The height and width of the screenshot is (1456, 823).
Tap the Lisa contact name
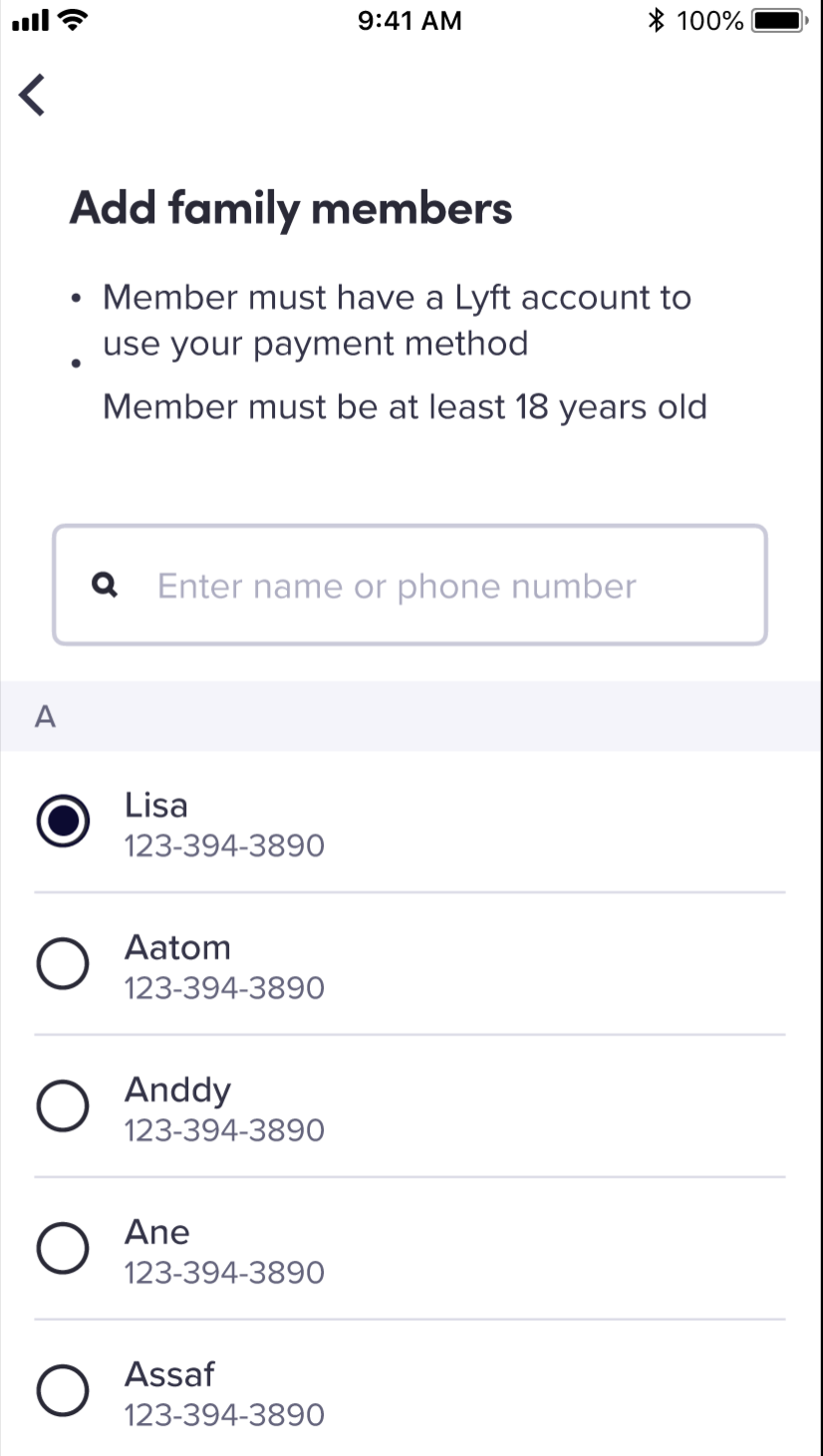coord(156,805)
